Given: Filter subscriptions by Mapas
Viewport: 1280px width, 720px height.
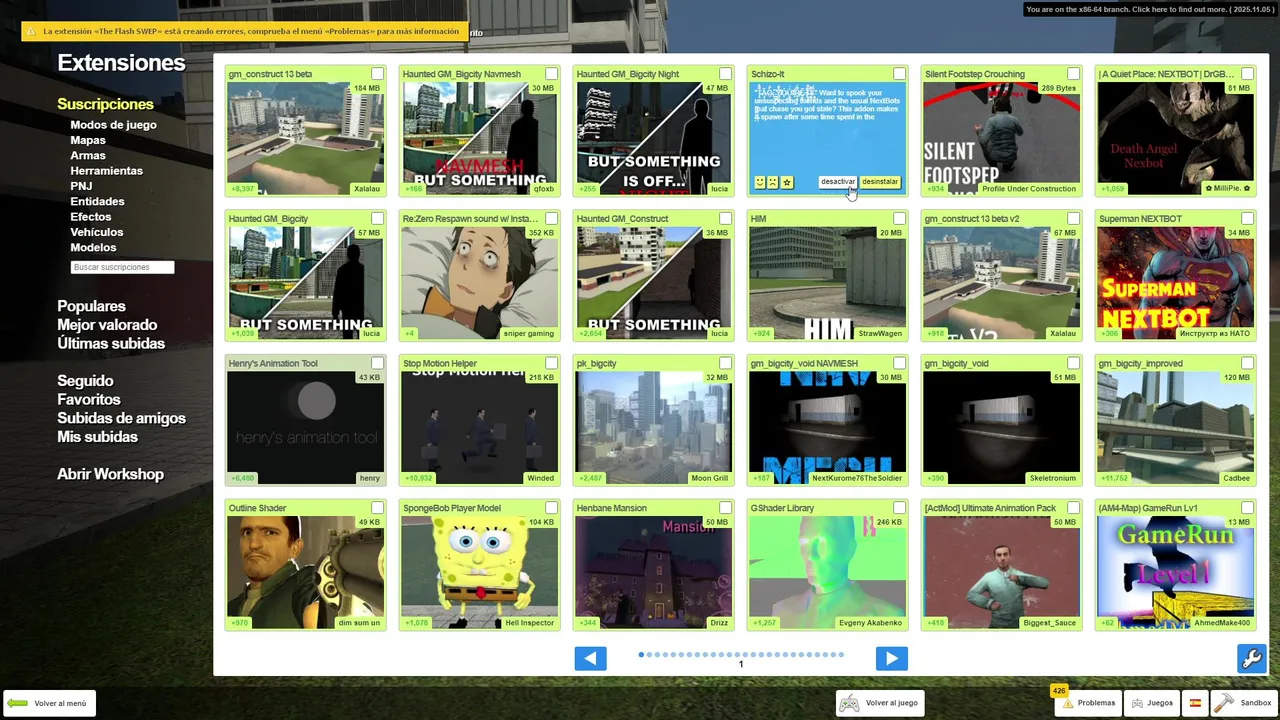Looking at the screenshot, I should [x=88, y=140].
